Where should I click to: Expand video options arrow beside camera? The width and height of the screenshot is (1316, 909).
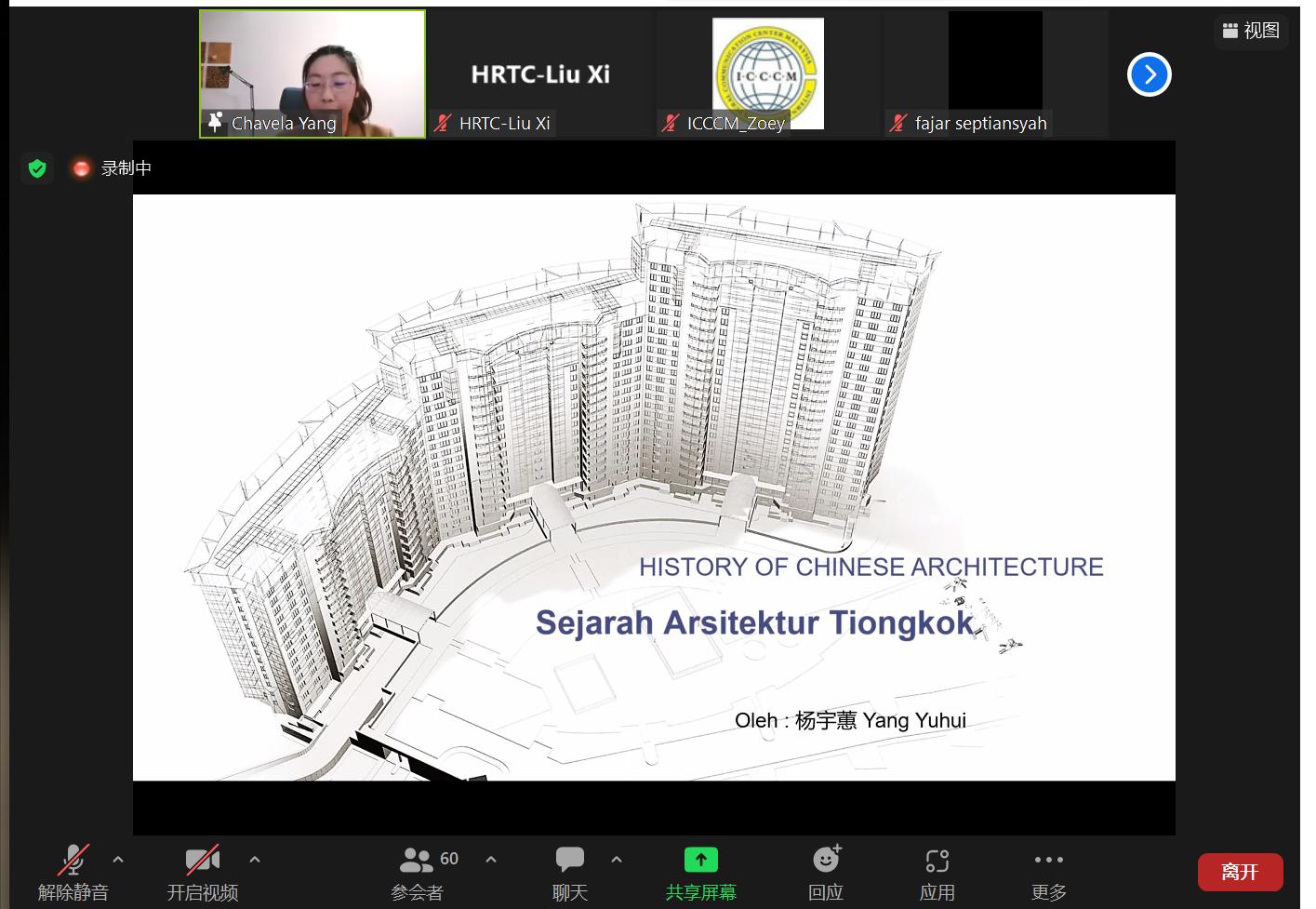pos(255,860)
